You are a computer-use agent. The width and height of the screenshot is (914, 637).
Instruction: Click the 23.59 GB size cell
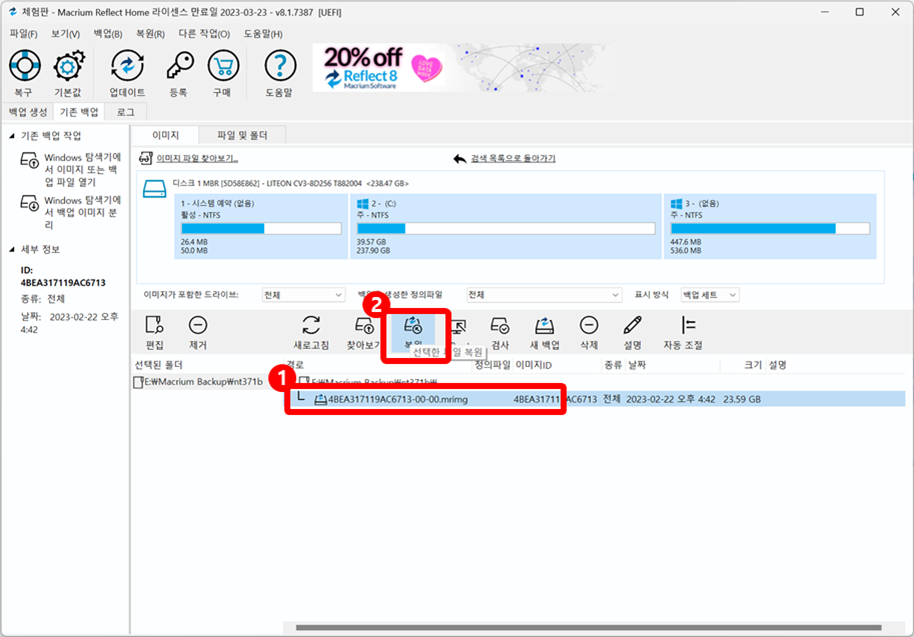741,399
